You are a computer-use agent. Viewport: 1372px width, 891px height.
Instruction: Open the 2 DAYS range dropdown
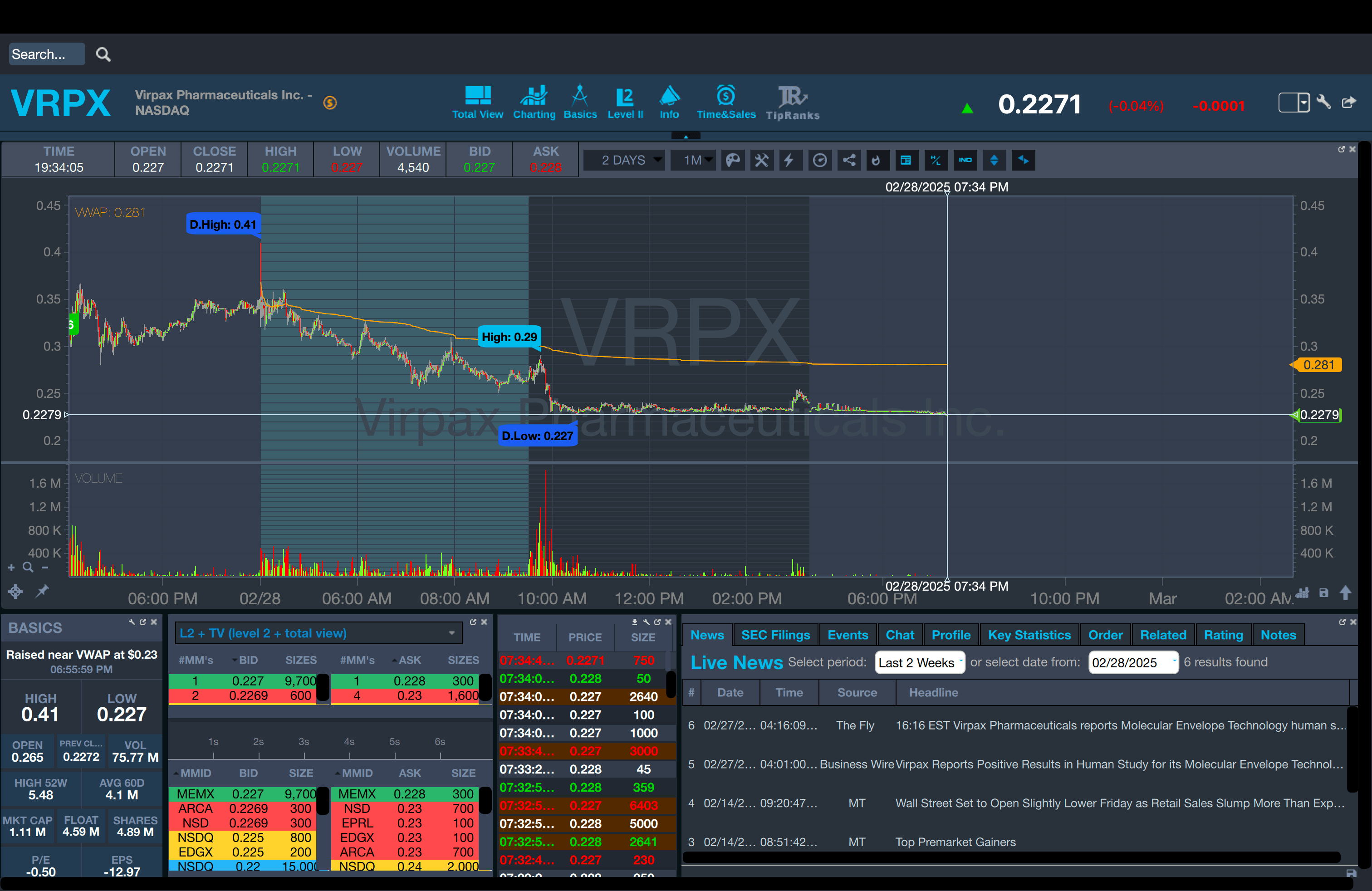[624, 160]
